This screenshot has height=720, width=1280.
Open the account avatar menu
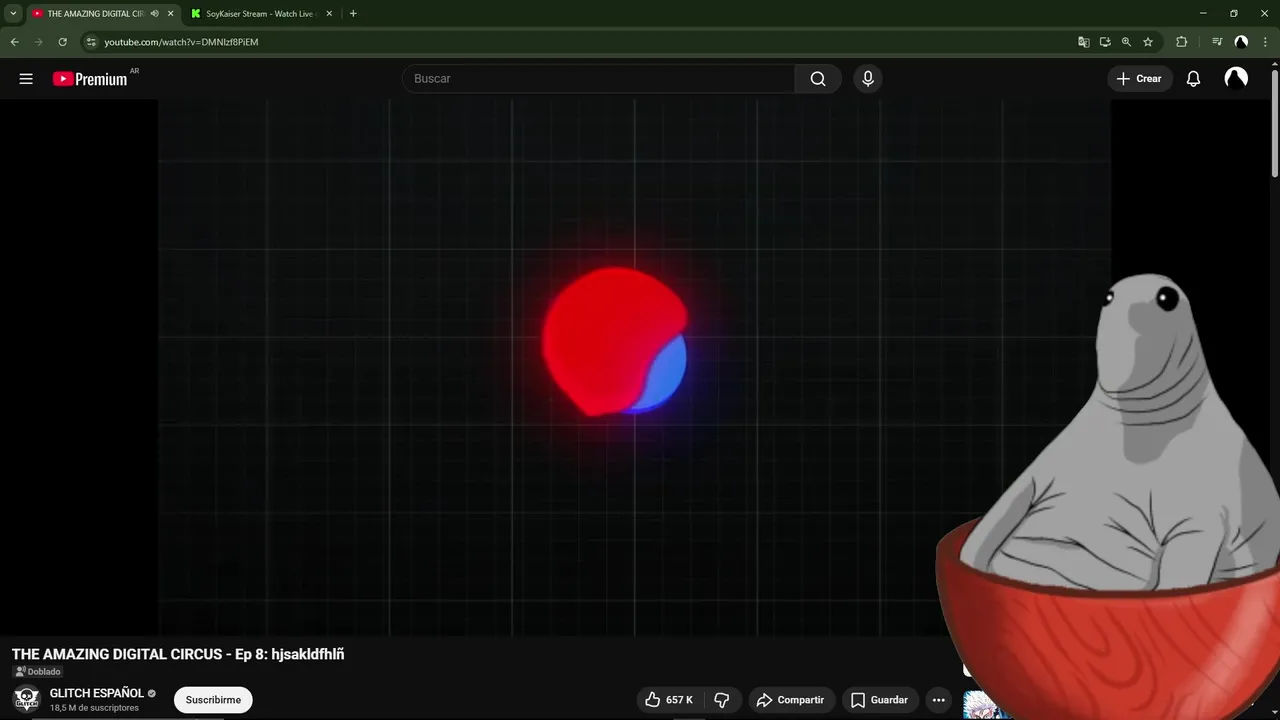(1236, 79)
